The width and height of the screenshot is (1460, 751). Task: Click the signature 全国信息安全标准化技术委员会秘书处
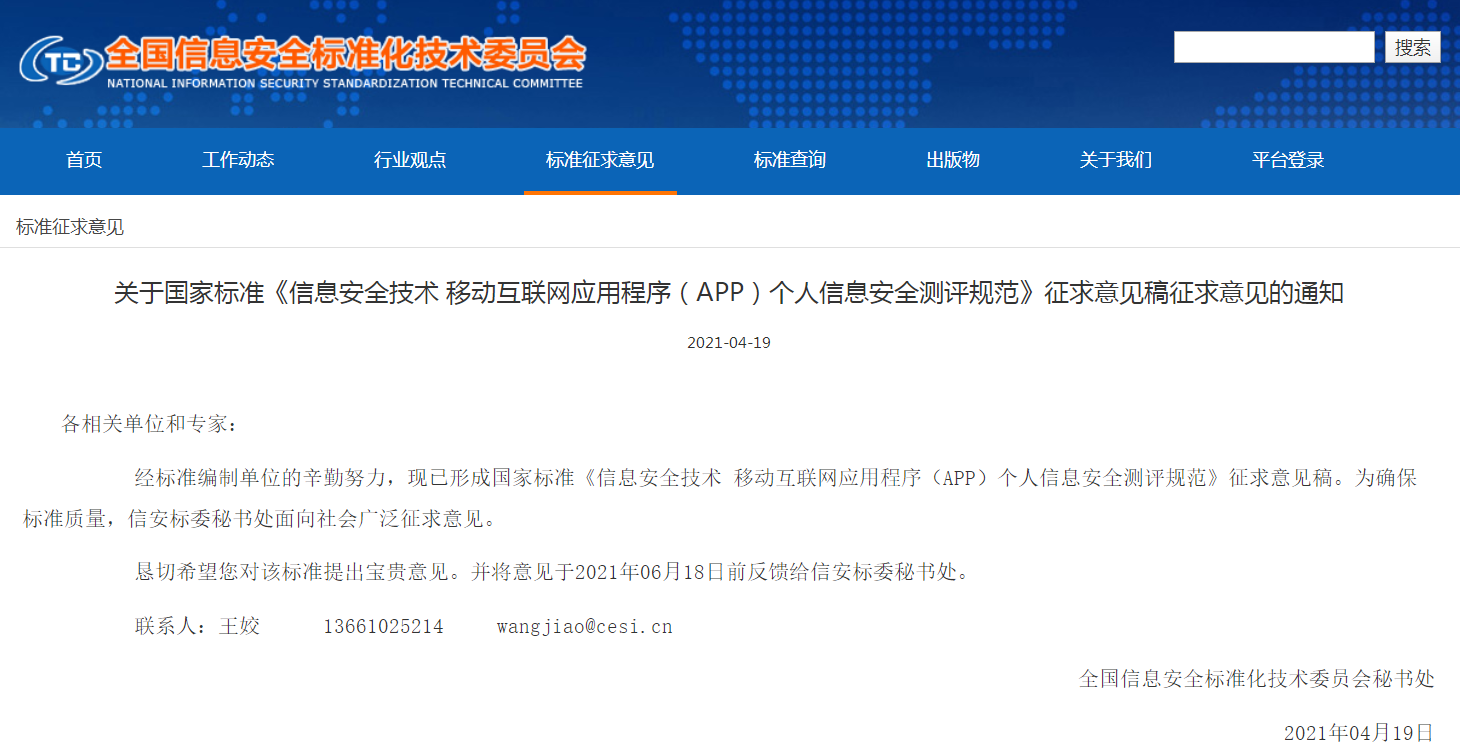tap(1257, 679)
